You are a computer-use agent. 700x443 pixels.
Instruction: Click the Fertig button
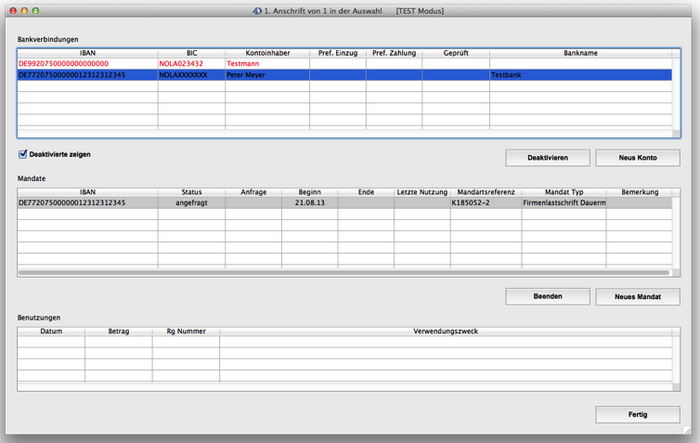pos(637,414)
